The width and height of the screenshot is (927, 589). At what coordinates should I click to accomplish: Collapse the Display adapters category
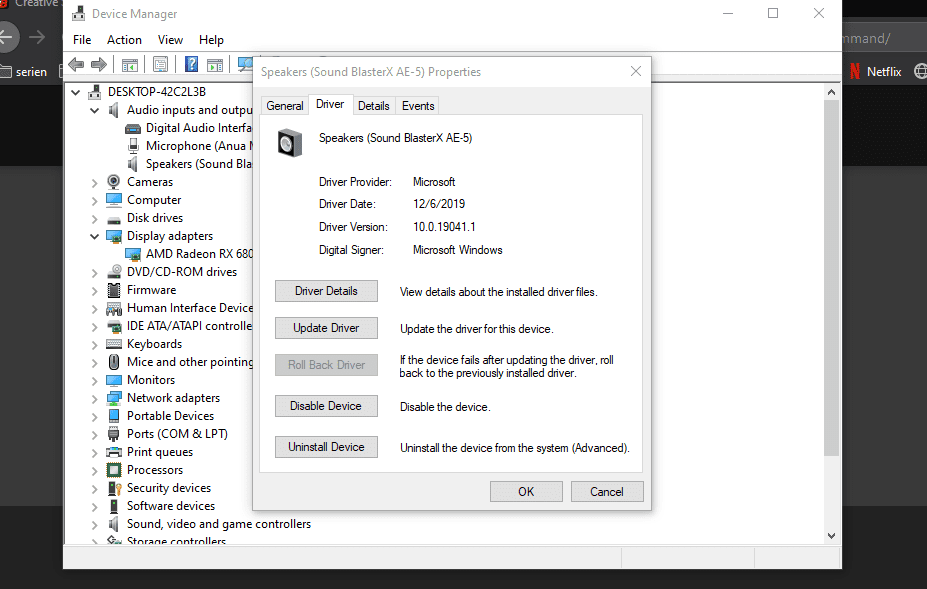[x=94, y=237]
